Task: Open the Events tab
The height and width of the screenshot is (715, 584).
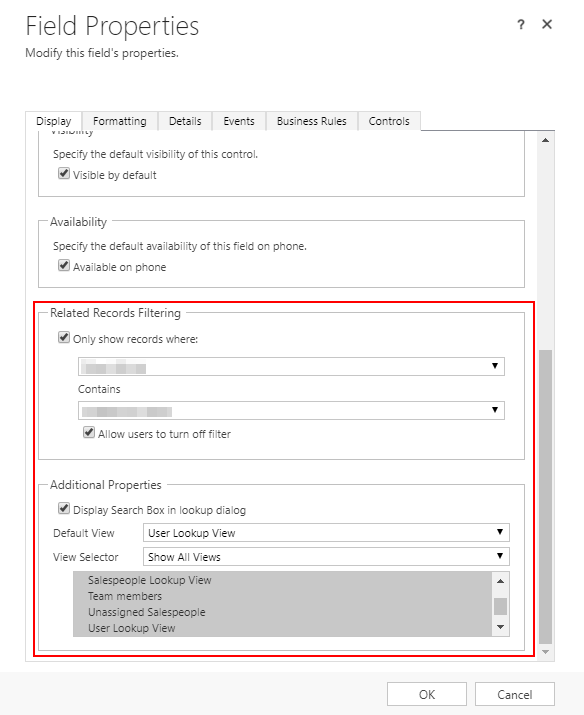Action: [239, 121]
